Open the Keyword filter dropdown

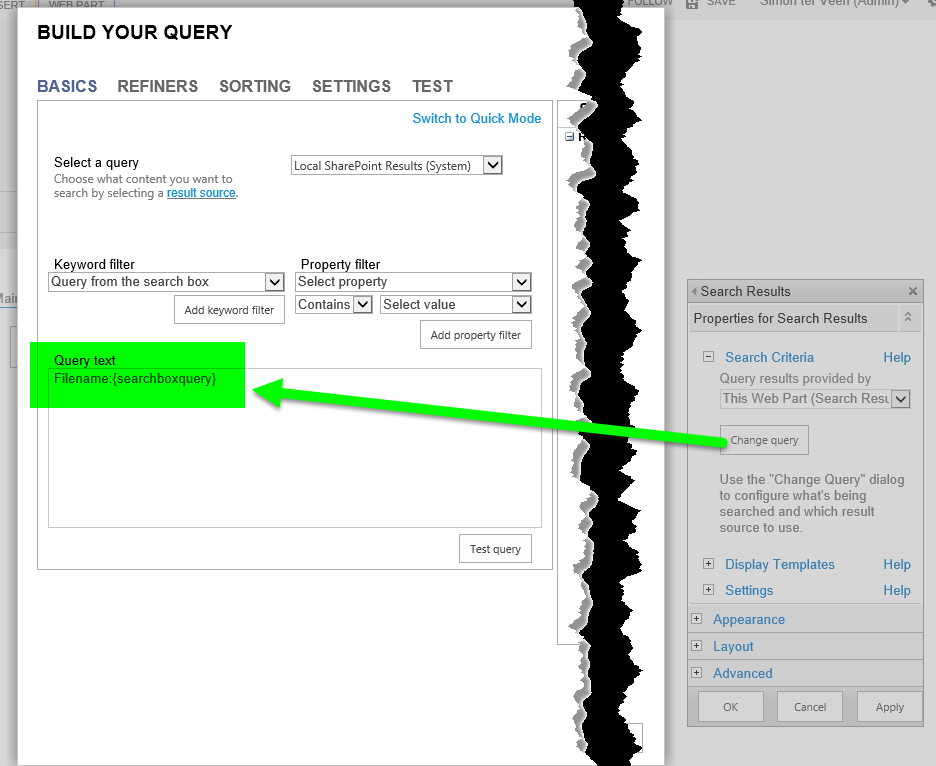pos(166,282)
